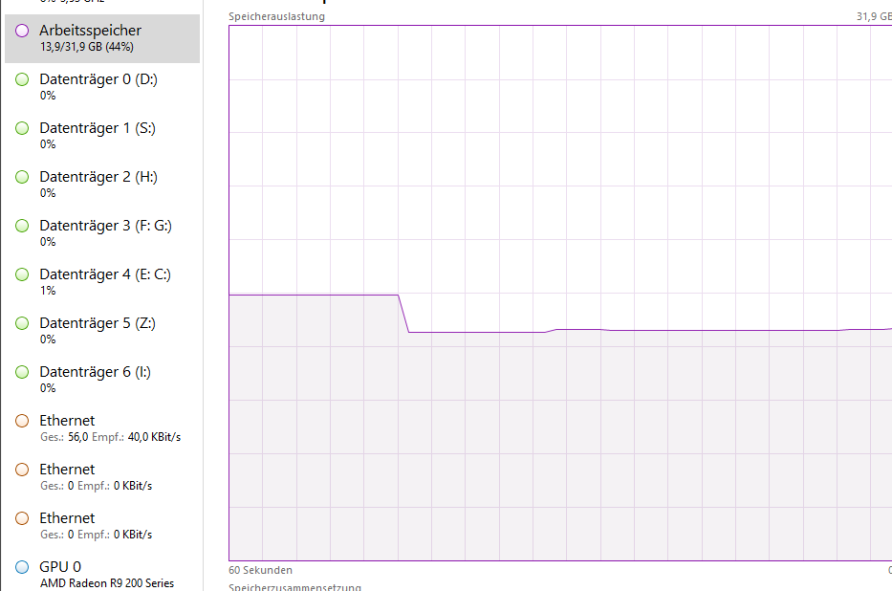Click the Datenträger 5 (Z:) disk icon

21,323
